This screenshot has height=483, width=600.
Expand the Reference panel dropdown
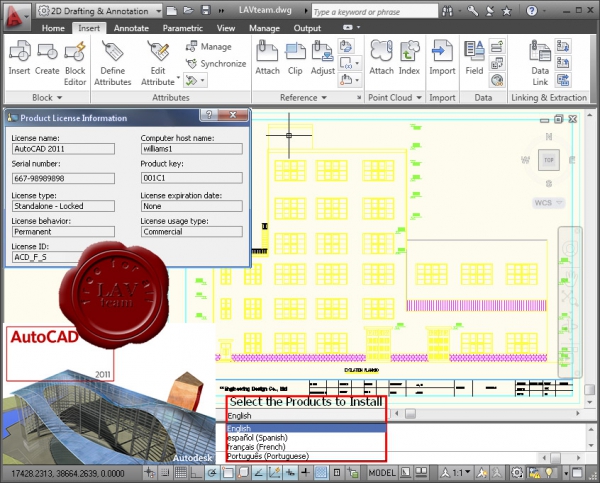(303, 98)
